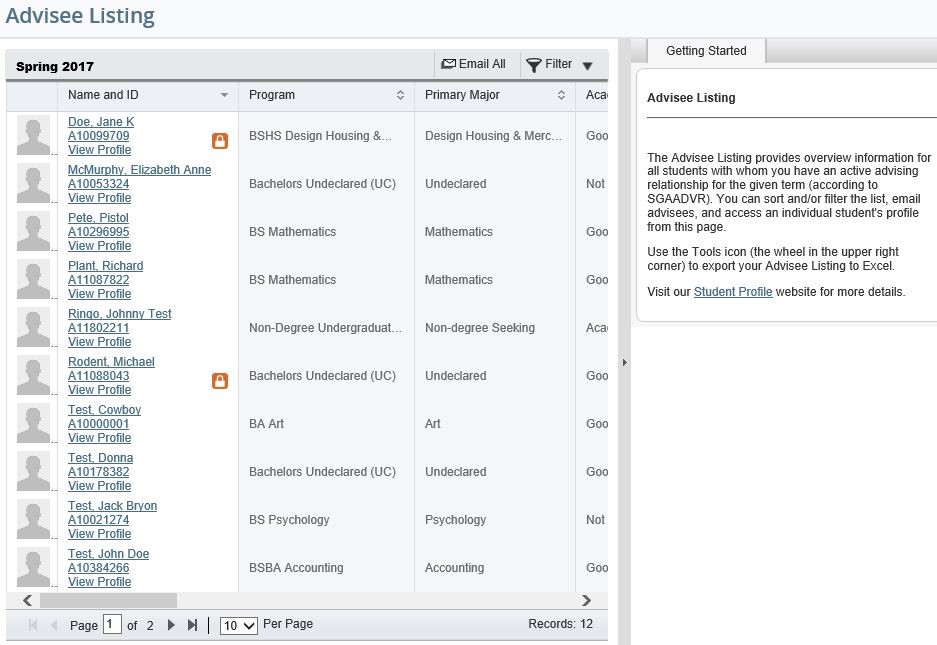
Task: Go to the next page using the arrow icon
Action: (170, 624)
